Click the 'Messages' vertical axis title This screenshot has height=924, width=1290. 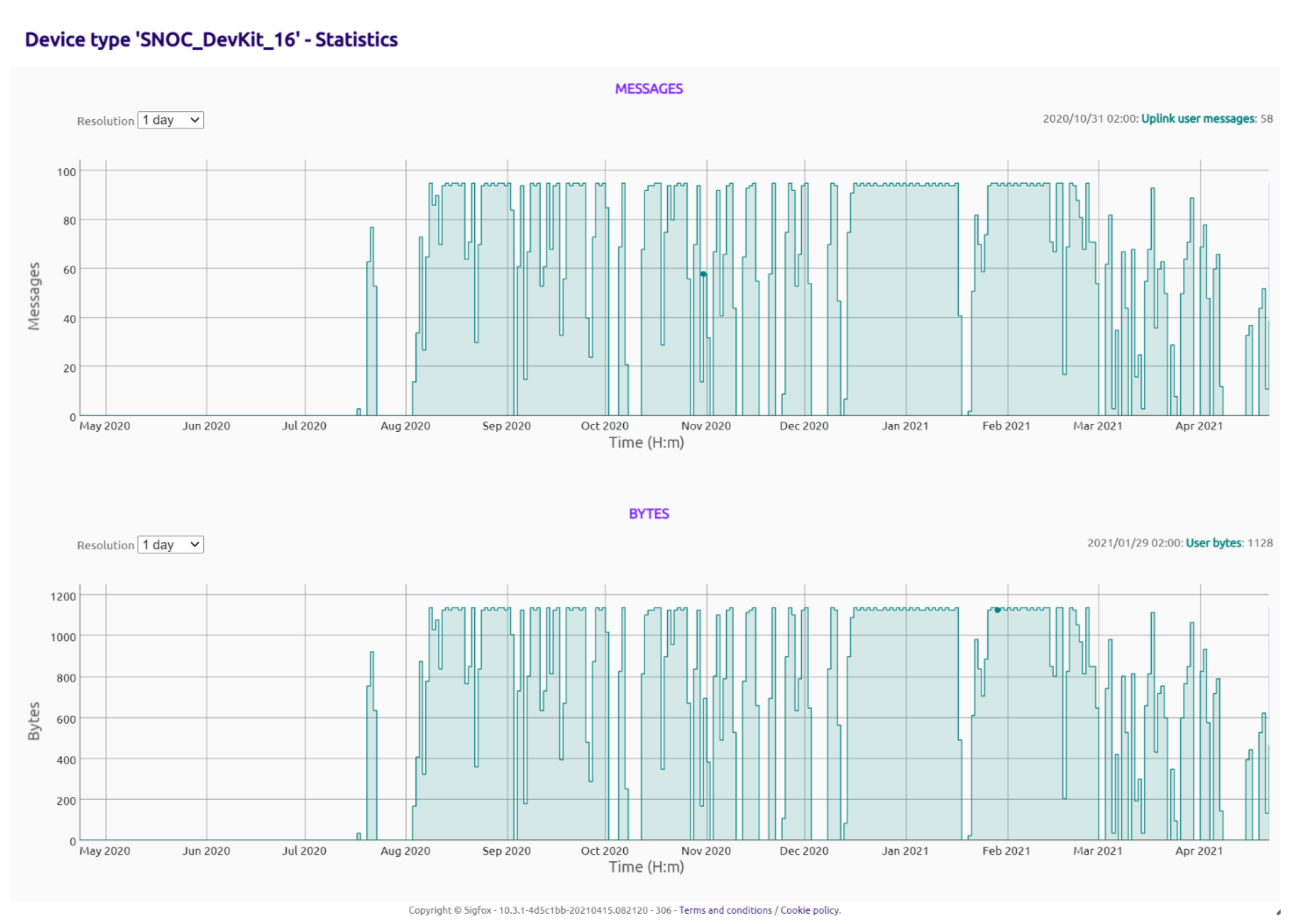[34, 296]
